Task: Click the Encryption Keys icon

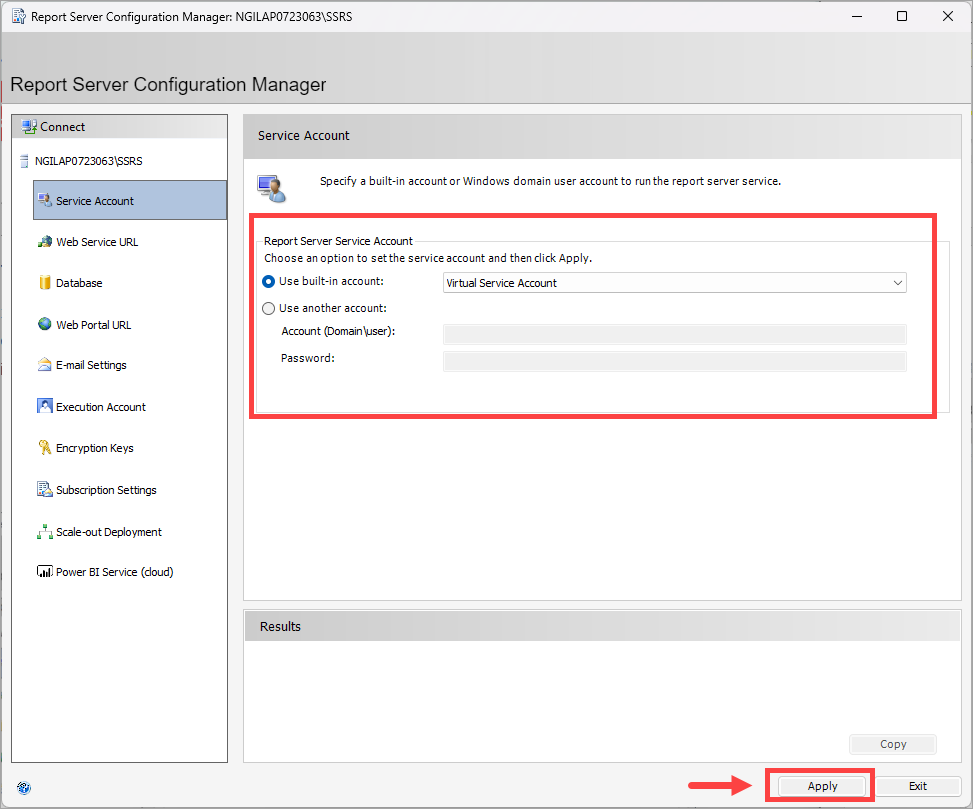Action: click(x=45, y=447)
